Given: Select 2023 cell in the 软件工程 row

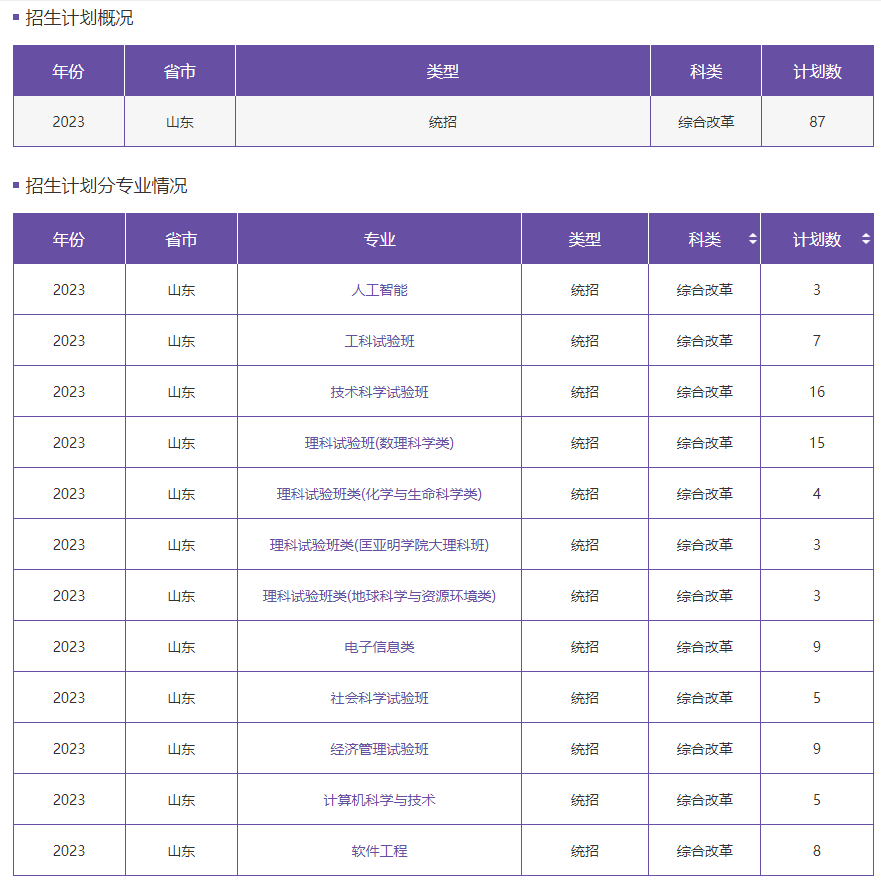Looking at the screenshot, I should point(69,851).
